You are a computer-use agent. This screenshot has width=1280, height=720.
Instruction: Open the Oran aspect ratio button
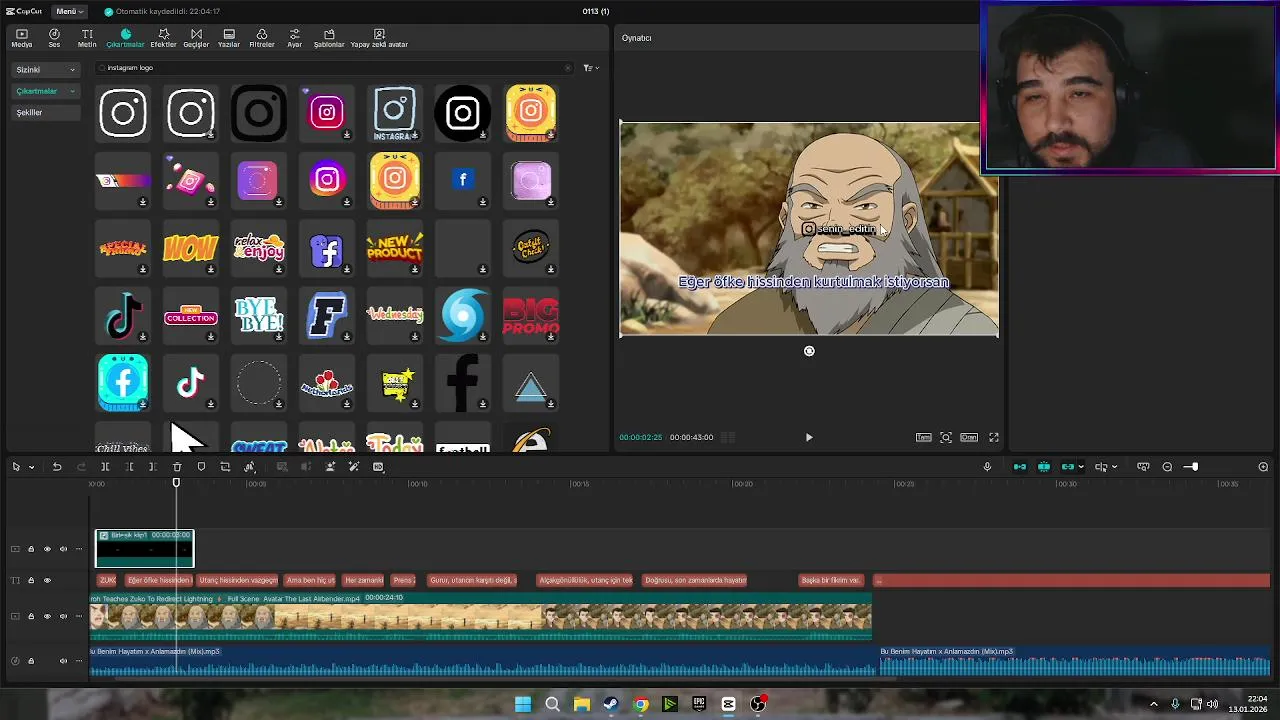coord(969,437)
